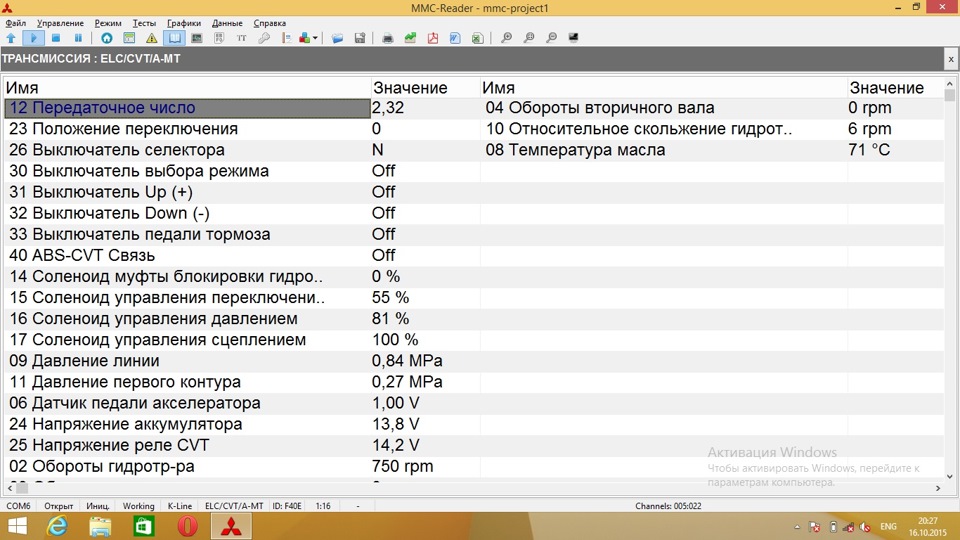
Task: Click the open folder toolbar icon
Action: click(x=337, y=38)
